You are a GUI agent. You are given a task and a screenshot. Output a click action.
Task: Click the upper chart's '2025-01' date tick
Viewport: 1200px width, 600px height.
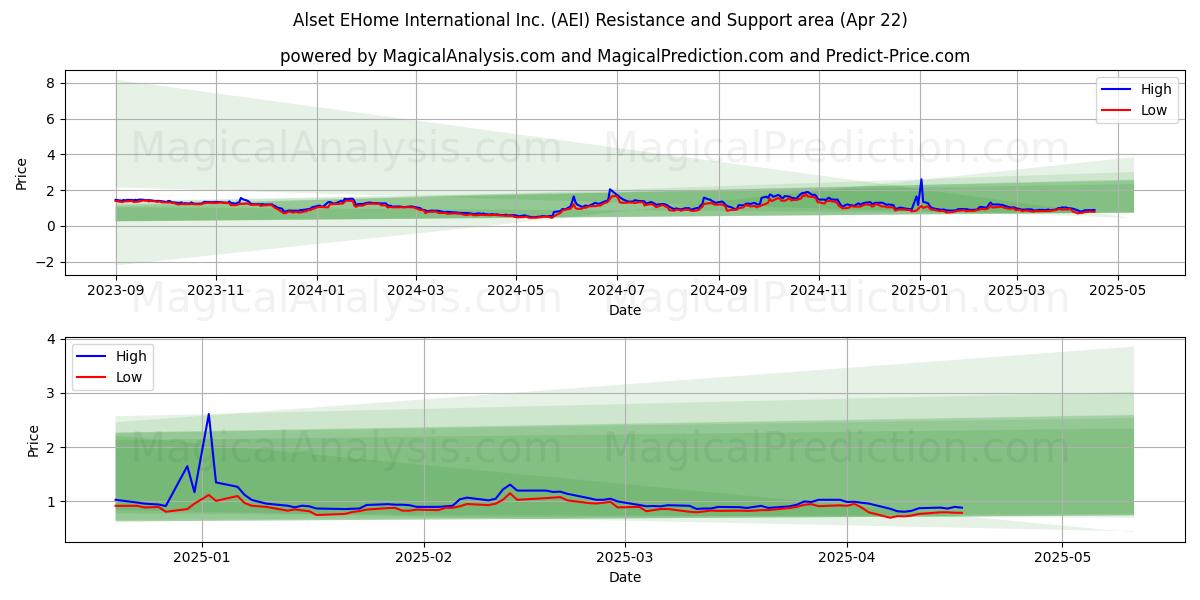(920, 291)
